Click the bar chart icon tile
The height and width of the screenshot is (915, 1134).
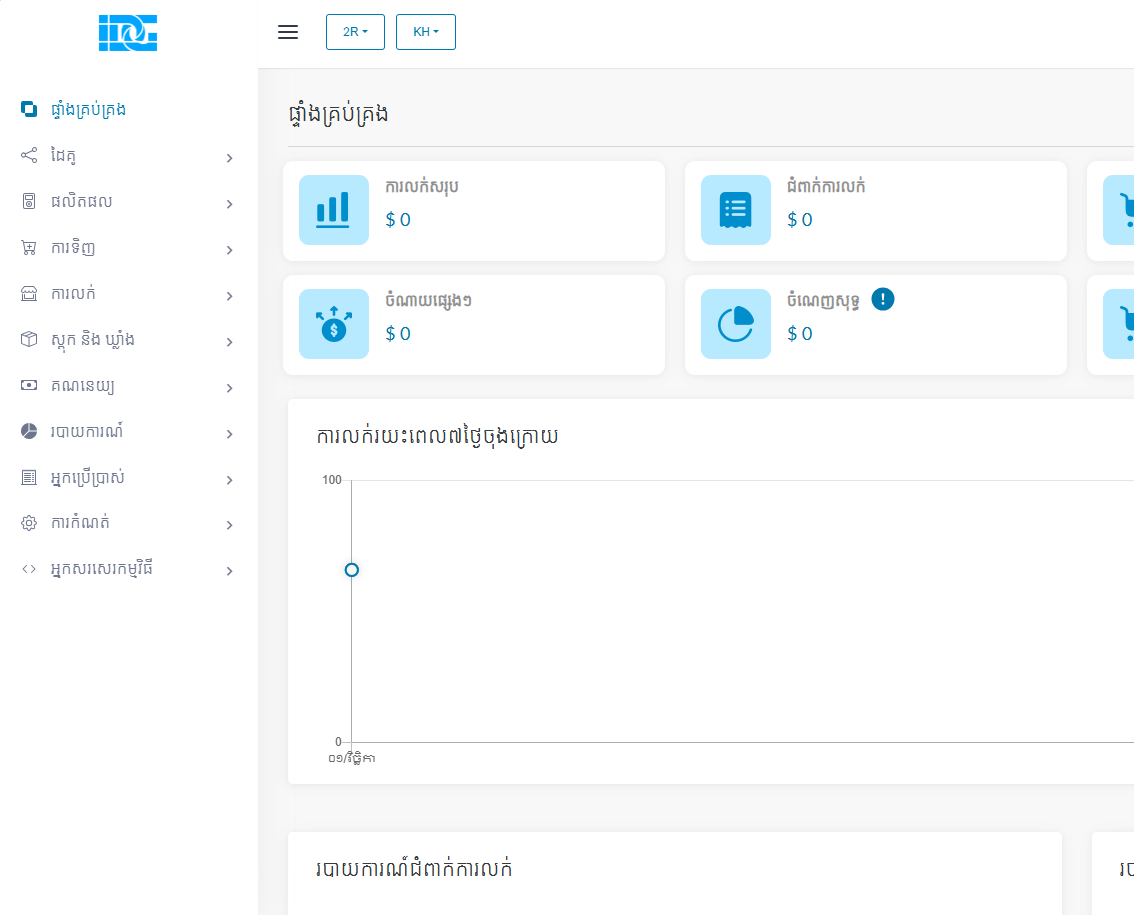pos(334,210)
